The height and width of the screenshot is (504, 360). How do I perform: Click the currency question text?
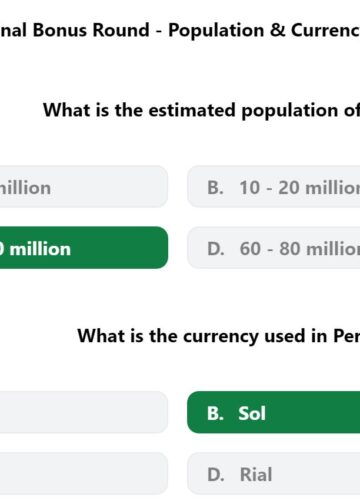(x=219, y=336)
